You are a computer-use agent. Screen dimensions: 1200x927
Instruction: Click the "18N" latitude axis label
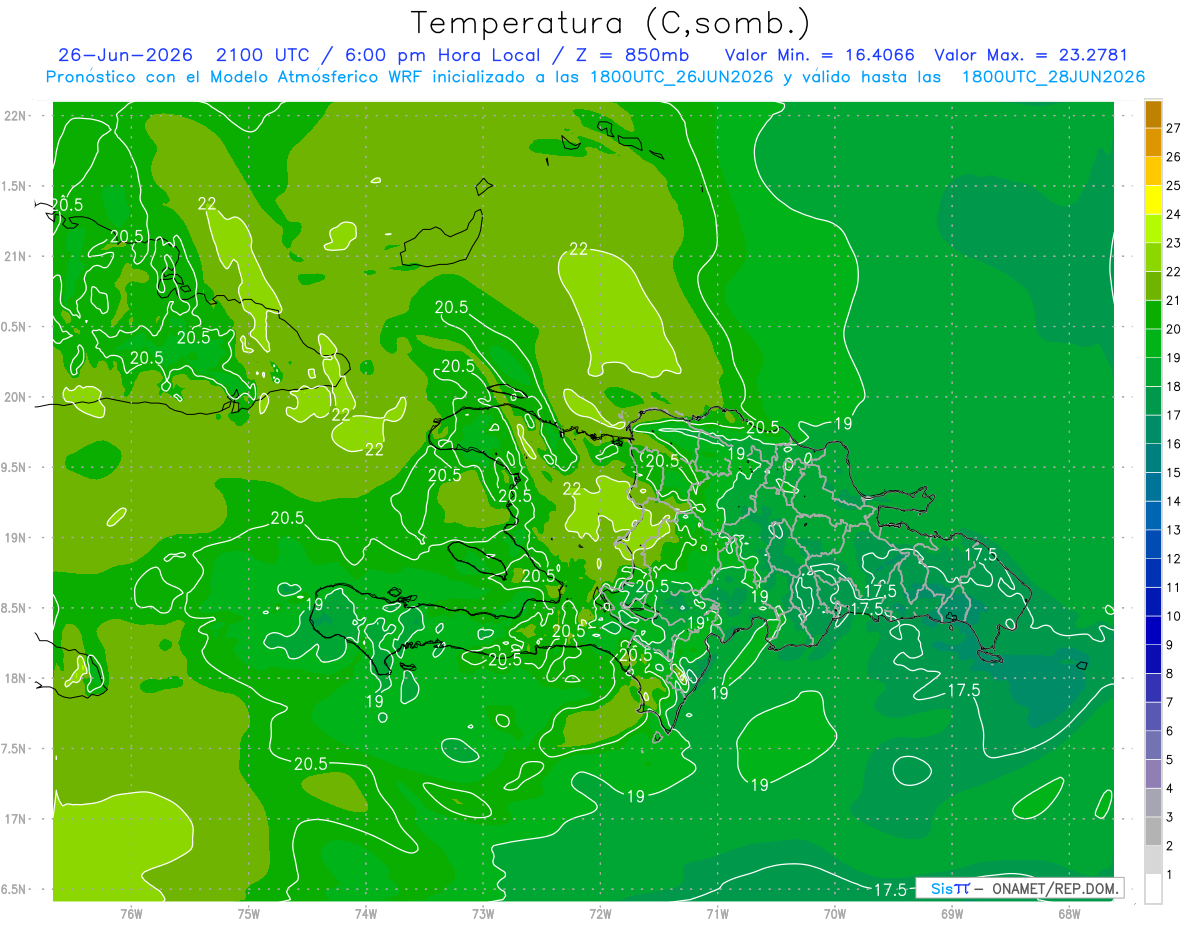point(17,678)
